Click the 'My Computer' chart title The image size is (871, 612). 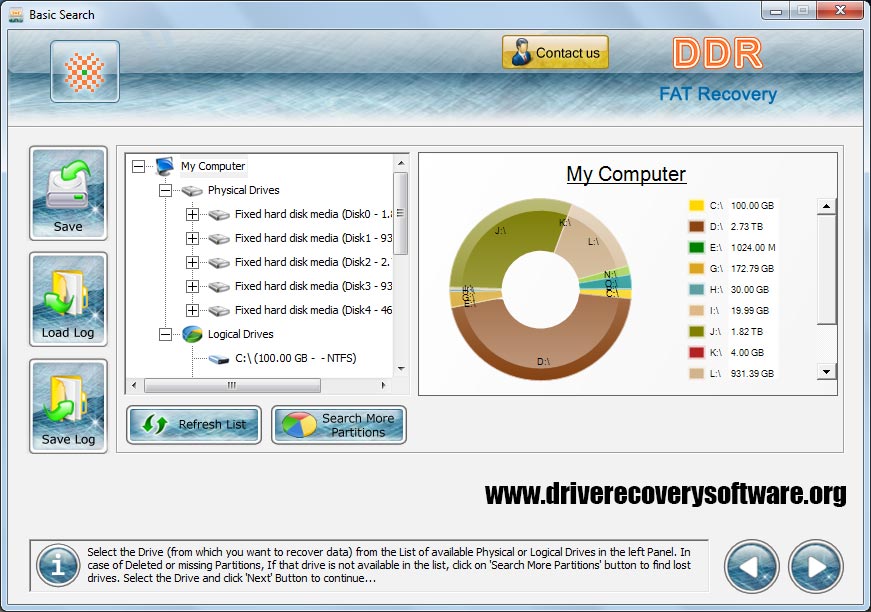click(x=626, y=174)
